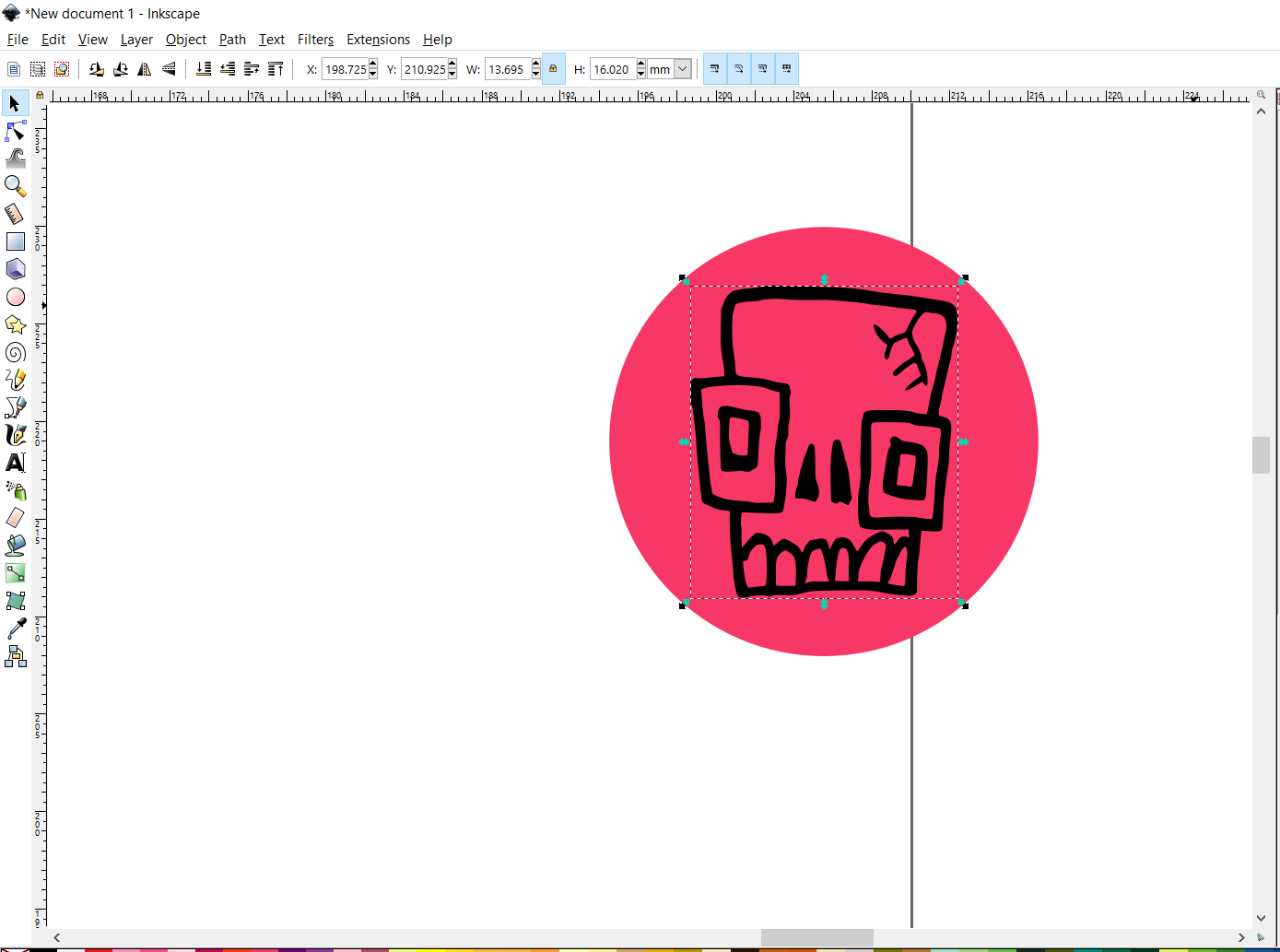Flip the selected skull horizontally
This screenshot has width=1280, height=952.
point(145,68)
